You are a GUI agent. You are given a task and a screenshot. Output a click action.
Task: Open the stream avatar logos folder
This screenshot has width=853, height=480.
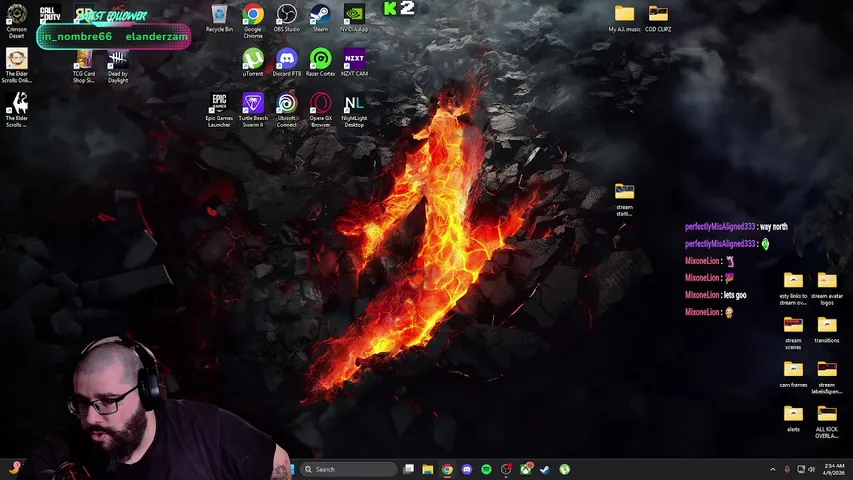pyautogui.click(x=827, y=288)
